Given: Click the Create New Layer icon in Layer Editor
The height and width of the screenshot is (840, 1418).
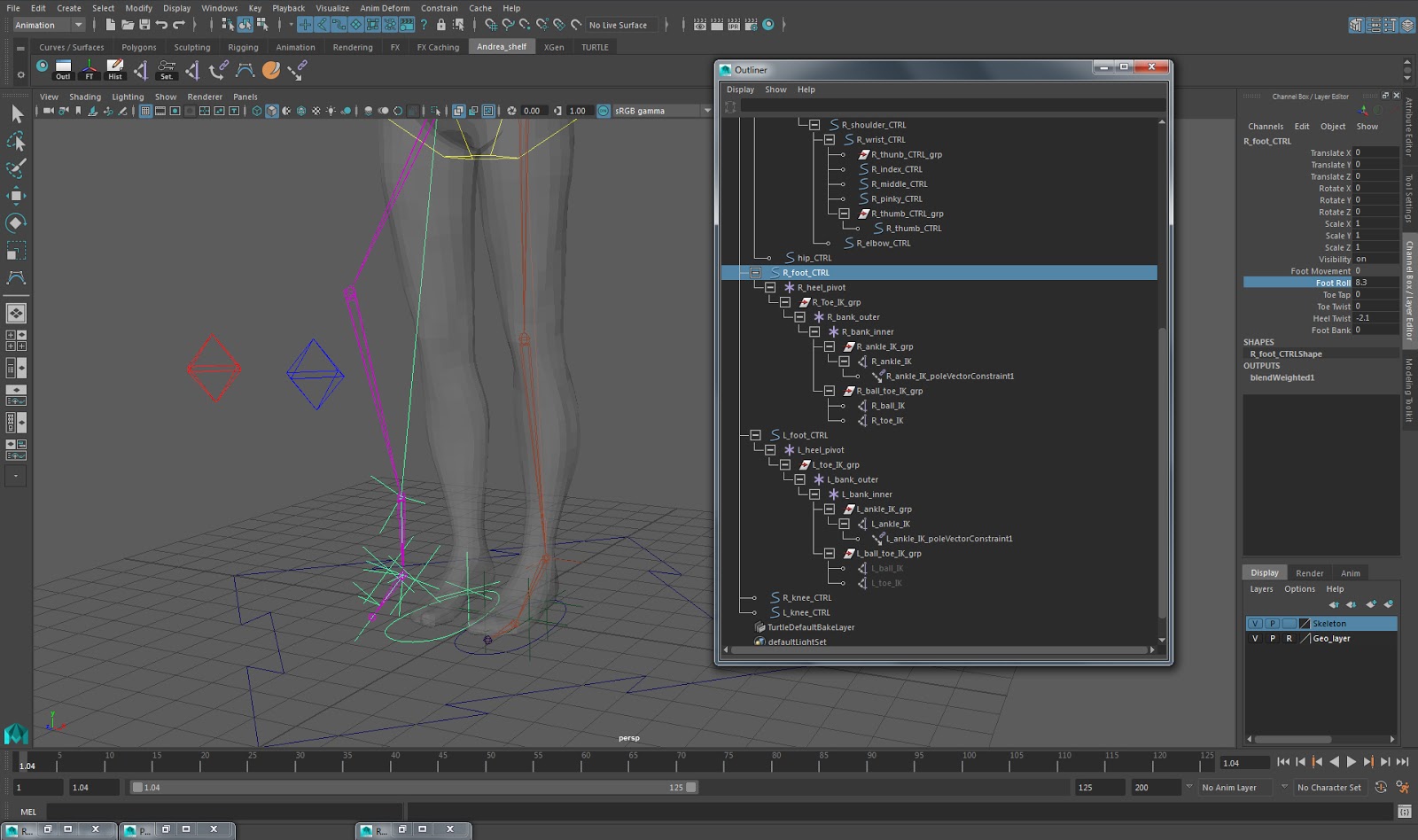Looking at the screenshot, I should tap(1372, 604).
